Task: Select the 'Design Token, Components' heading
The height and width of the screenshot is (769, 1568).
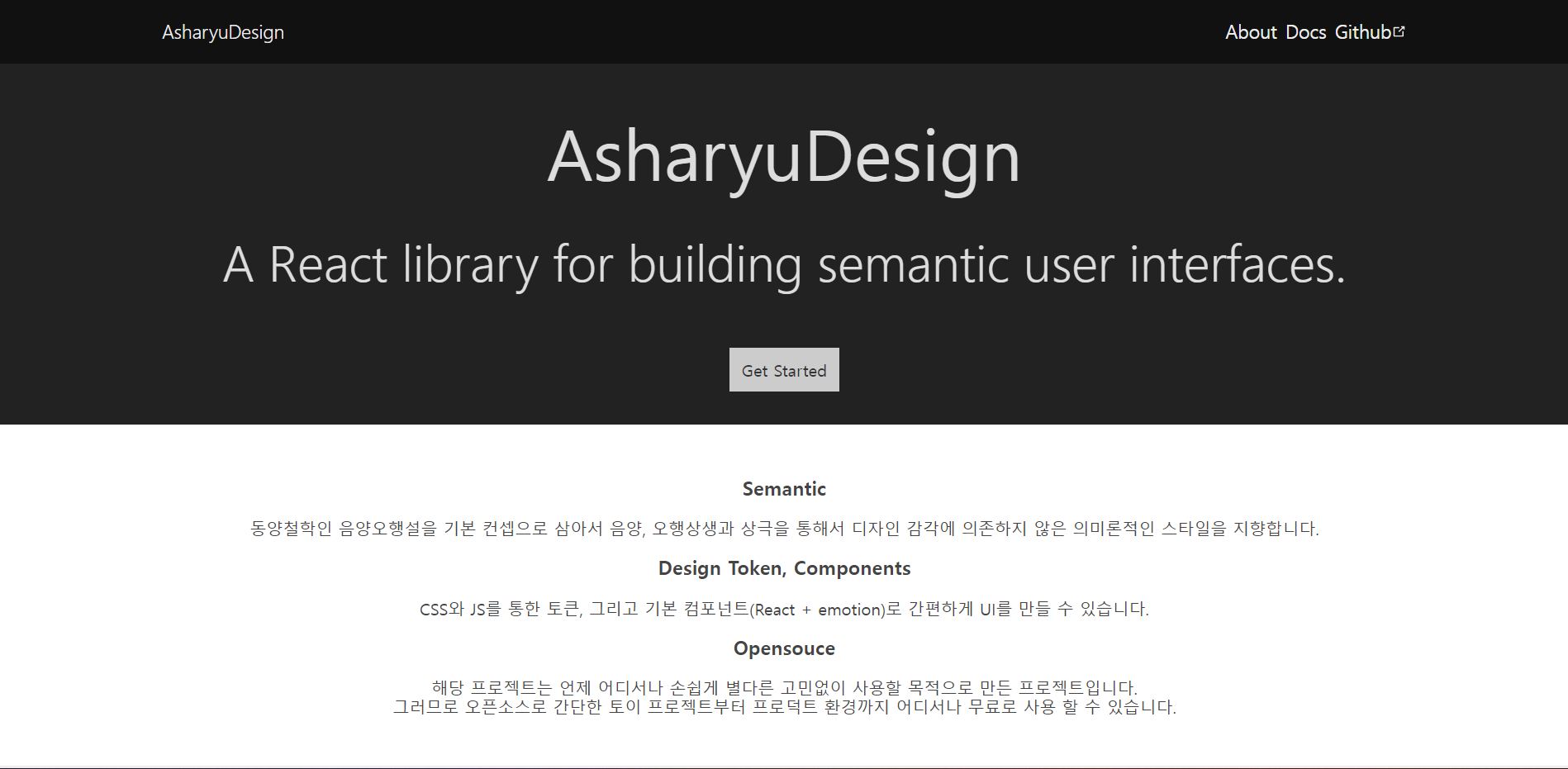Action: pos(784,568)
